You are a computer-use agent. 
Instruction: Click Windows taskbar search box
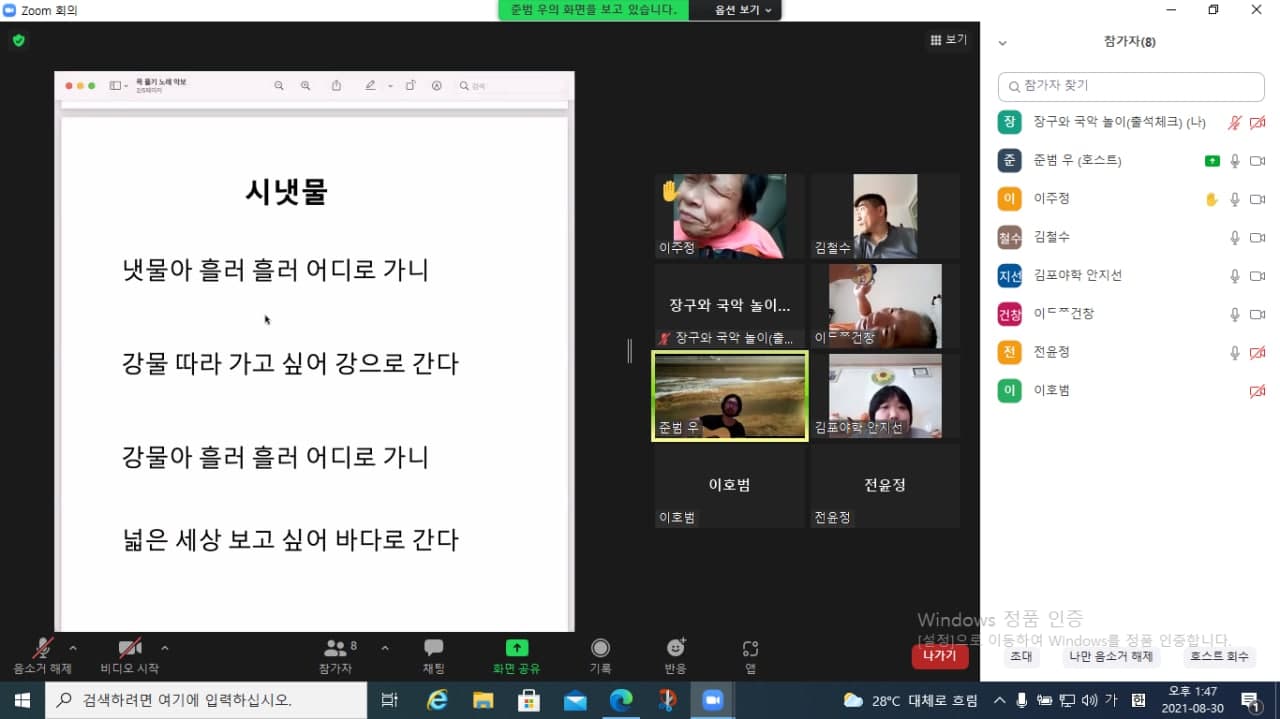tap(207, 700)
